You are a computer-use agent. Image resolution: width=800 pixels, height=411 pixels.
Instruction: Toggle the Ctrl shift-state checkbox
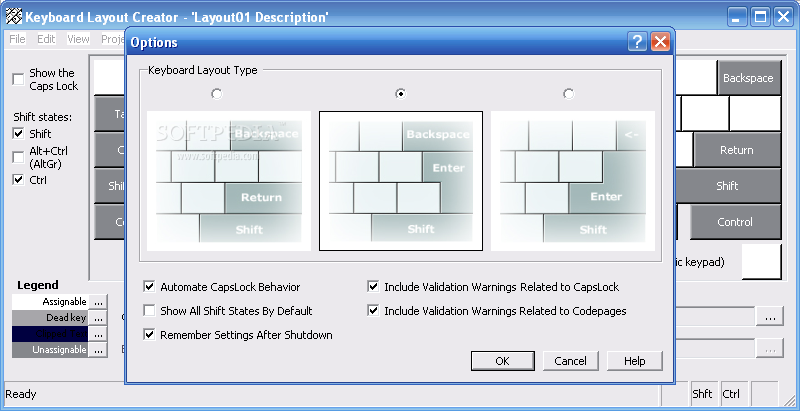(x=18, y=180)
